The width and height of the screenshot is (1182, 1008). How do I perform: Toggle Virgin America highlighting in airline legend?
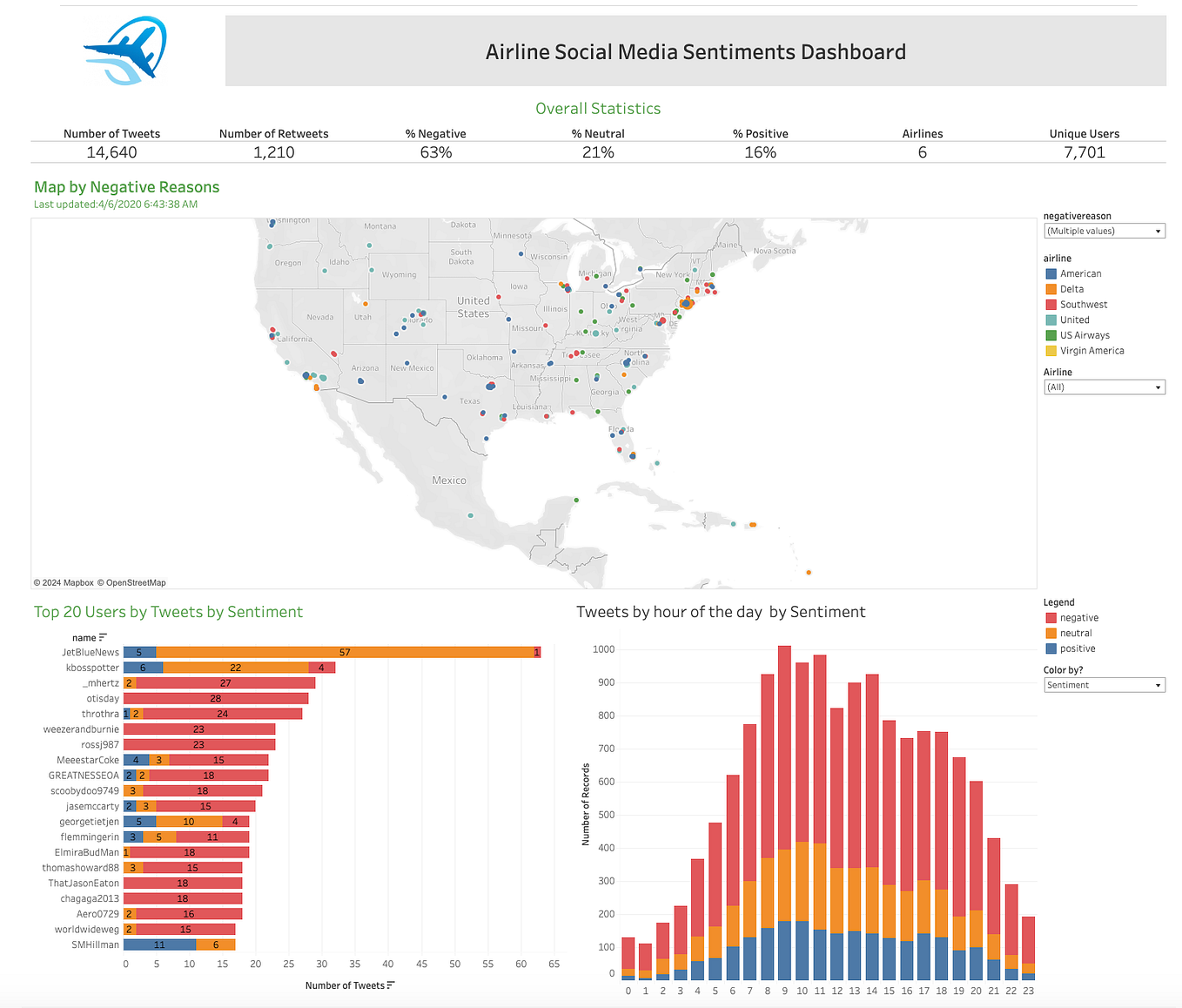click(x=1051, y=350)
